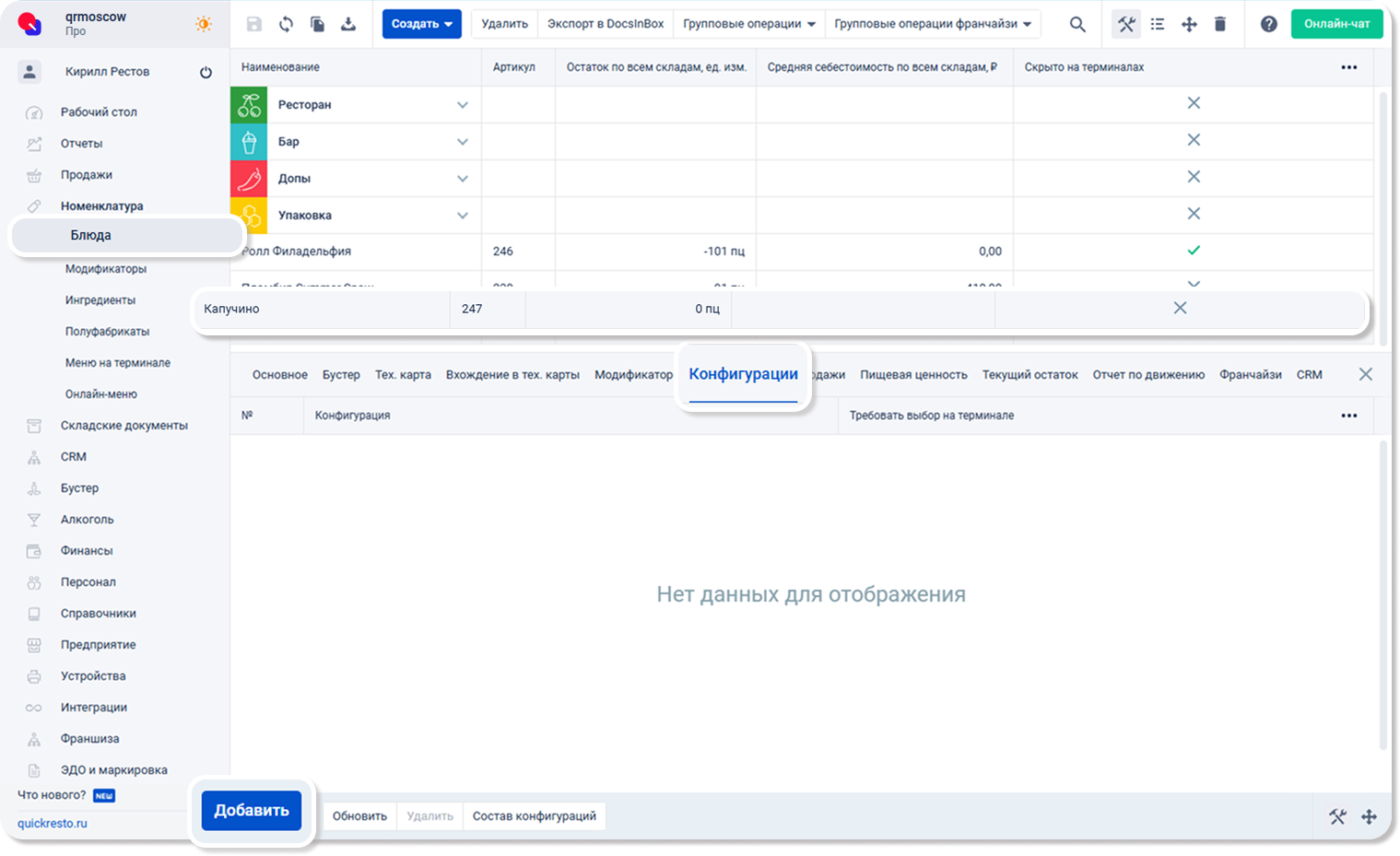Image resolution: width=1400 pixels, height=856 pixels.
Task: Open the Ресторан category cherry icon
Action: point(249,105)
